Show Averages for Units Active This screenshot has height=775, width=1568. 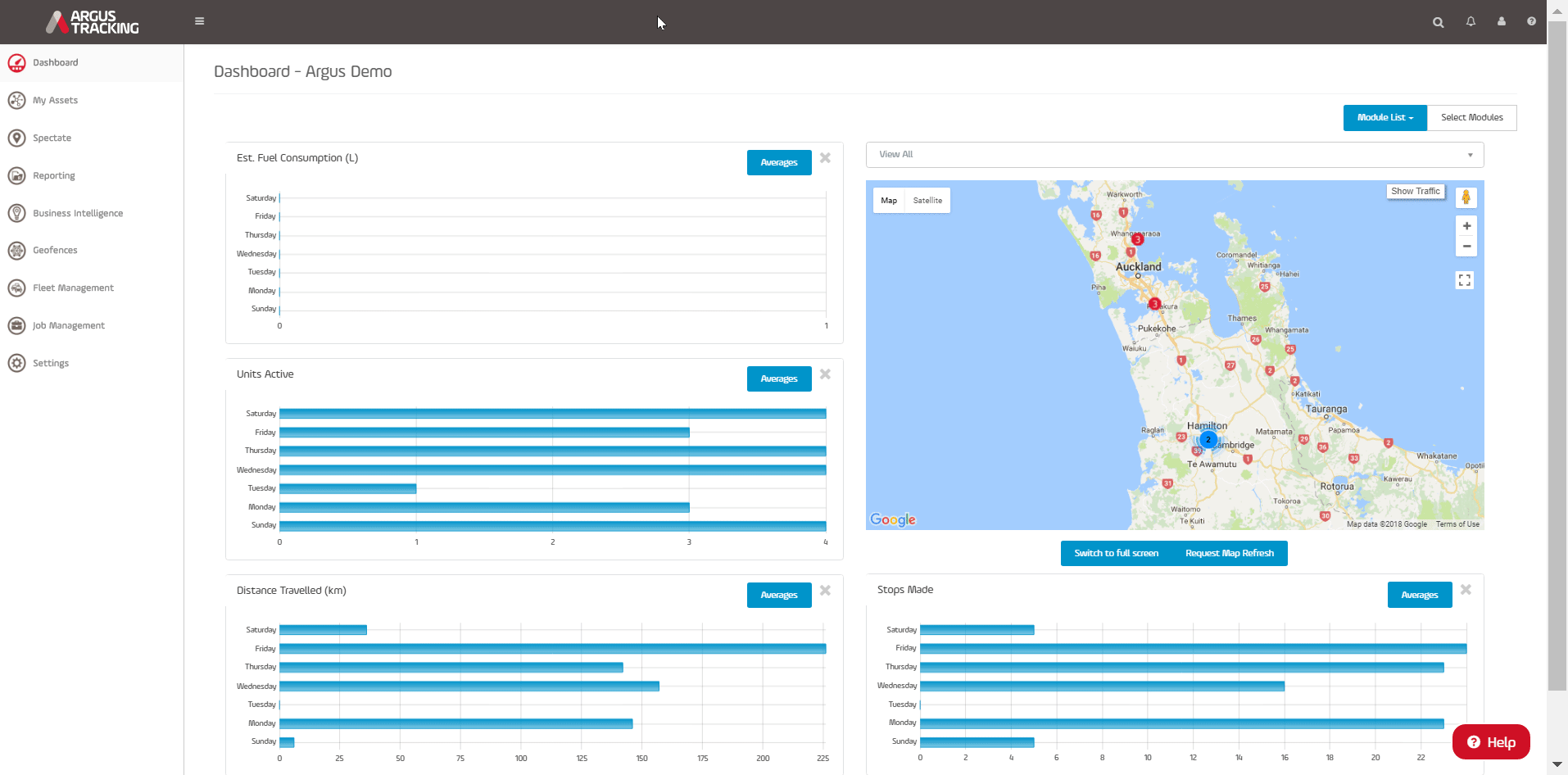tap(779, 378)
